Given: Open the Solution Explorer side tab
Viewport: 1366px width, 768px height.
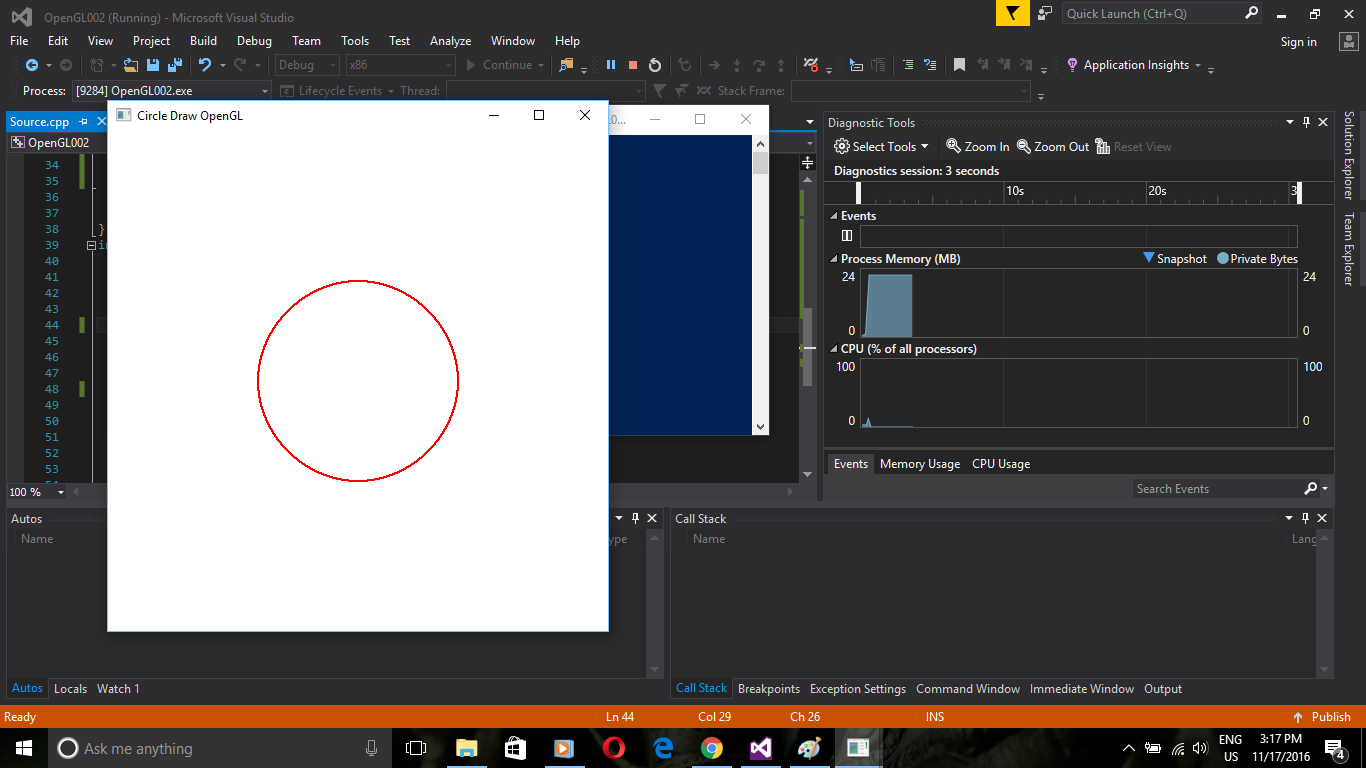Looking at the screenshot, I should pyautogui.click(x=1348, y=155).
